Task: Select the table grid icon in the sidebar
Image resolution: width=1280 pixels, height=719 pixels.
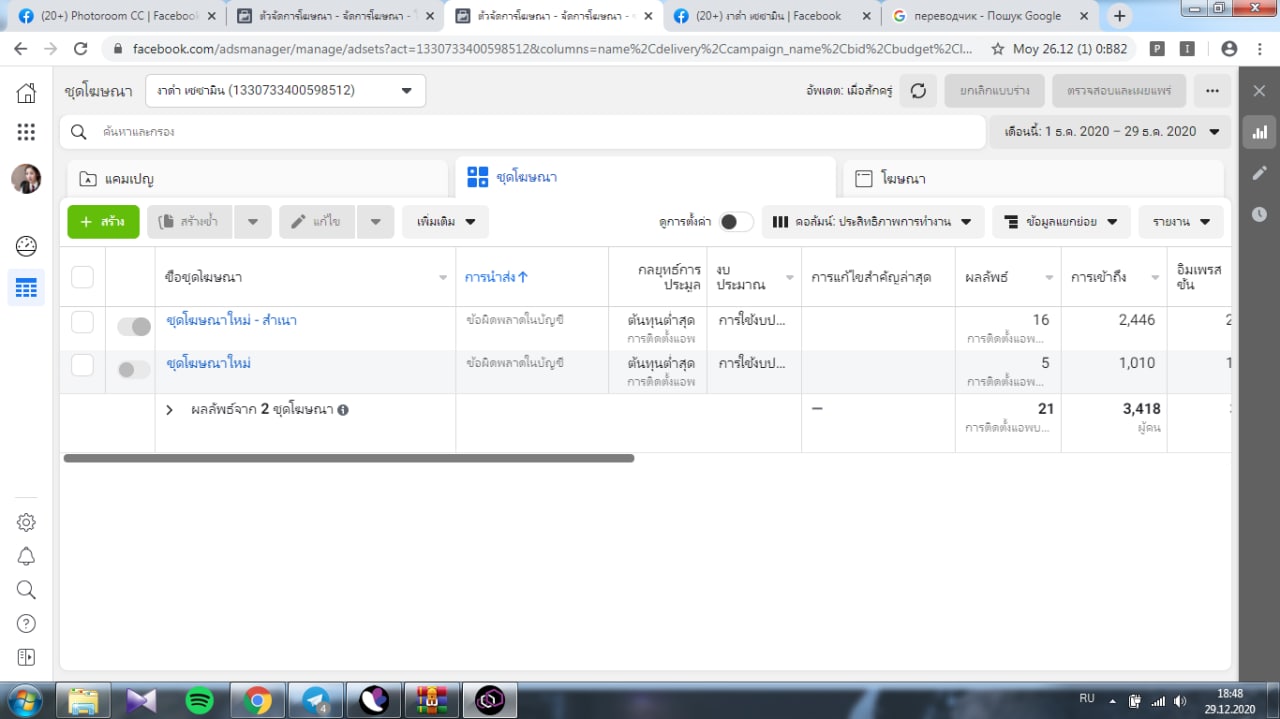Action: click(26, 289)
